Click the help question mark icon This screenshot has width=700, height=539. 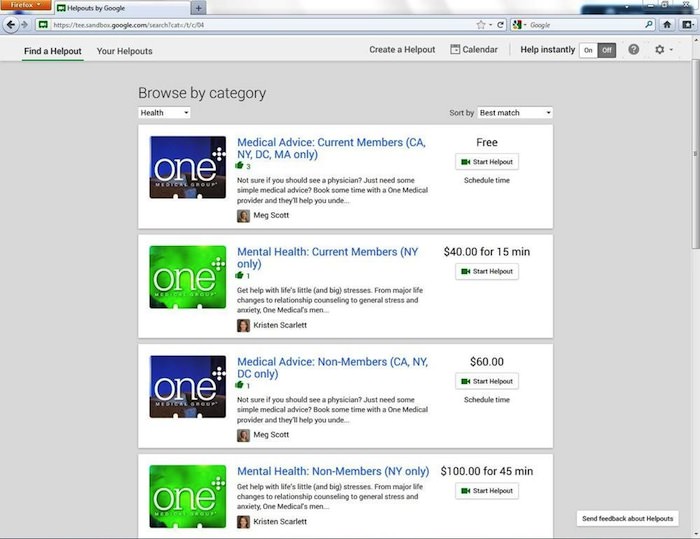pos(634,49)
